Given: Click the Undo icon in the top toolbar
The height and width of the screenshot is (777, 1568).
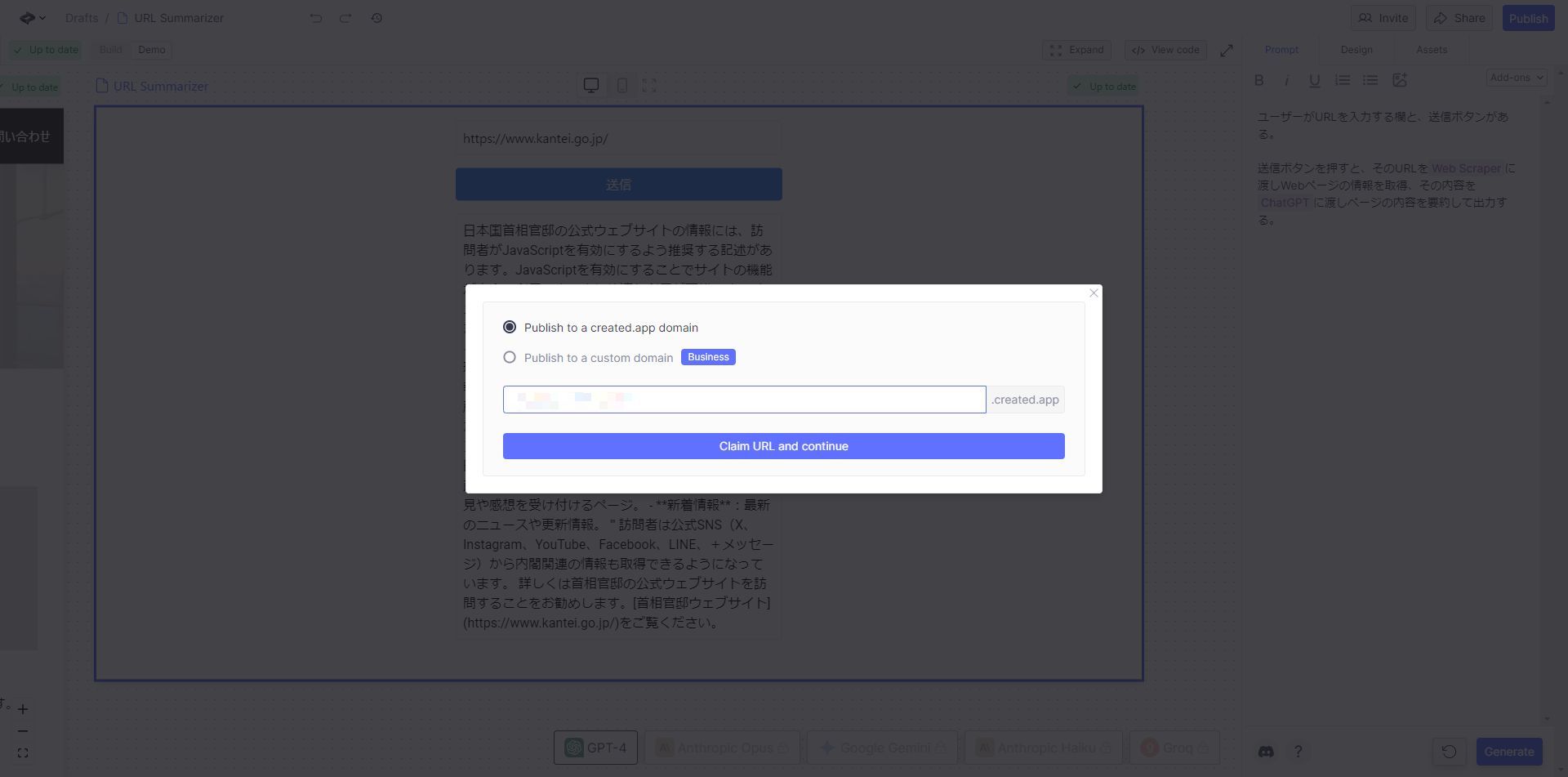Looking at the screenshot, I should tap(316, 17).
